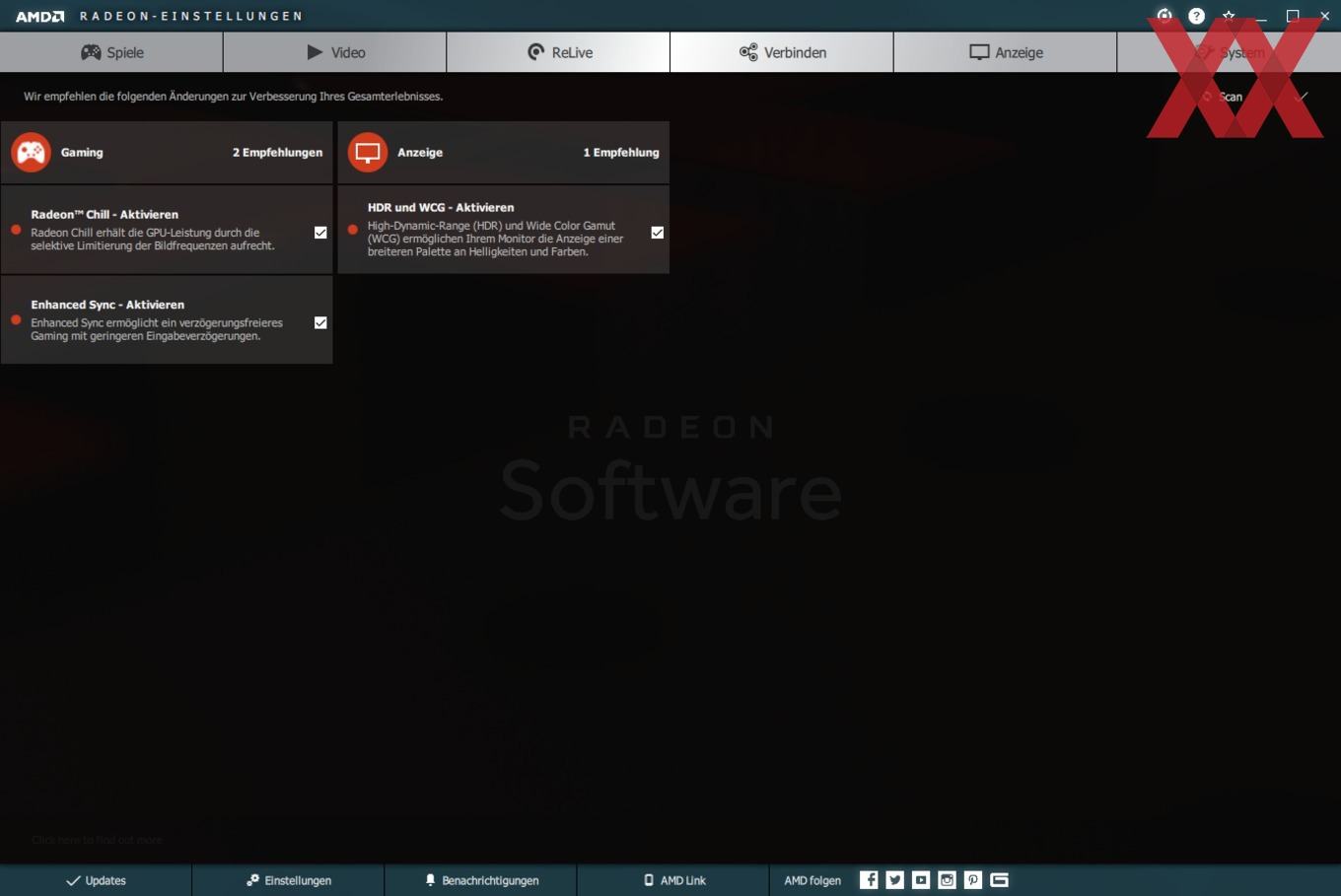Click the Radeon Chill - Aktivieren title
The image size is (1341, 896).
tap(105, 214)
